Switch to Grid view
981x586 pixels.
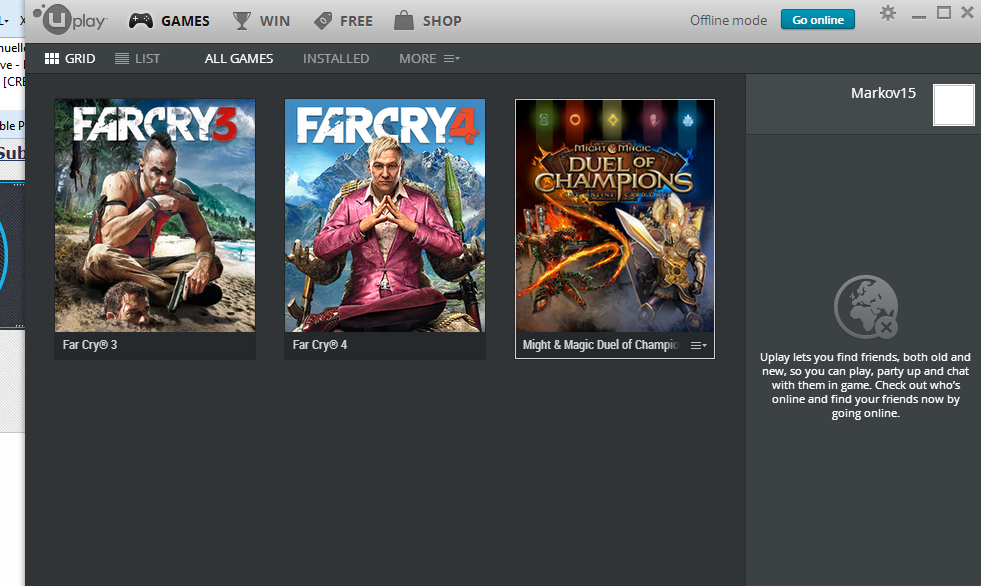click(x=70, y=58)
